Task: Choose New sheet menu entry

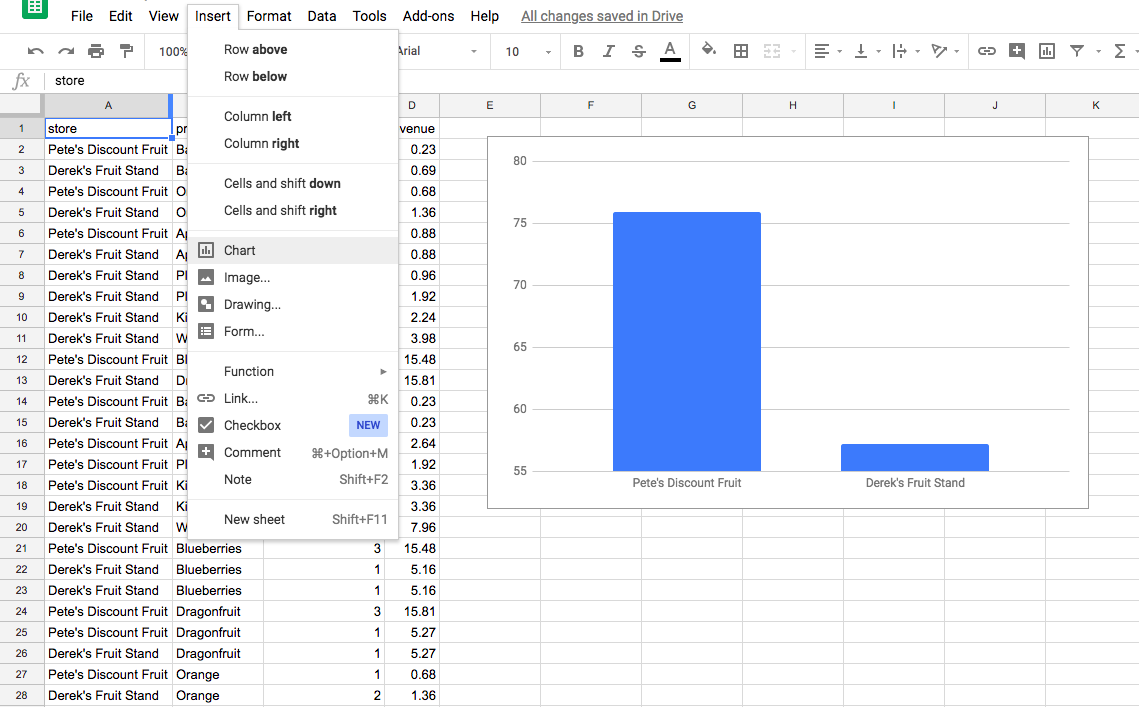Action: [x=293, y=519]
